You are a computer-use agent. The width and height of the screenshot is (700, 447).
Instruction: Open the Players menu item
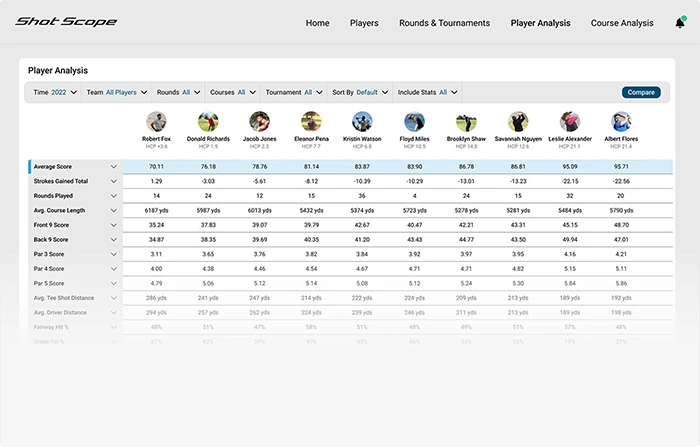364,23
